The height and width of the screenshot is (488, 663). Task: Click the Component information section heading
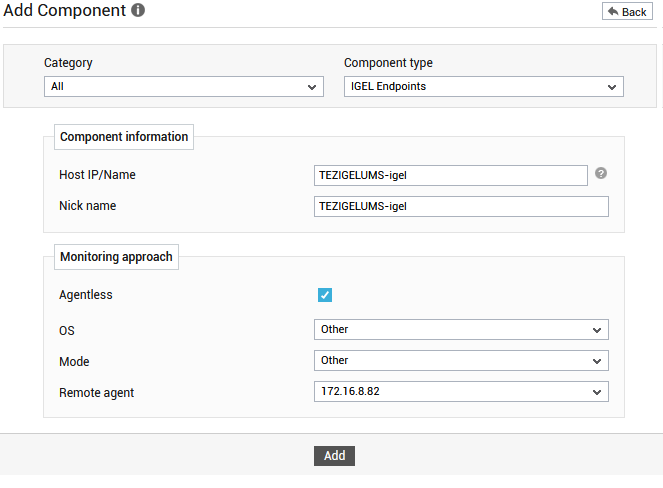point(124,137)
